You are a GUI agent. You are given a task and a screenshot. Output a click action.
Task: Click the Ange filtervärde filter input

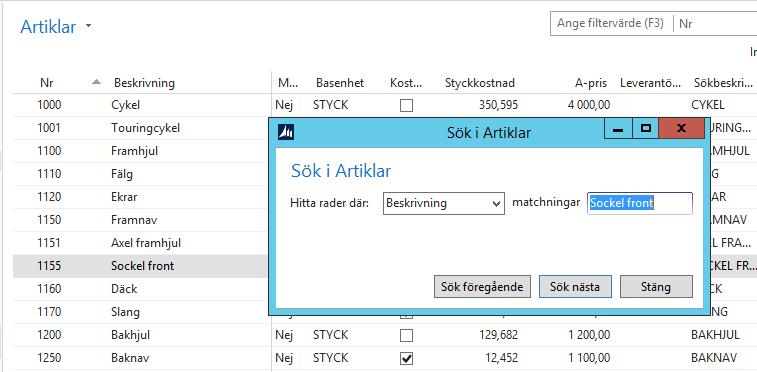[611, 23]
